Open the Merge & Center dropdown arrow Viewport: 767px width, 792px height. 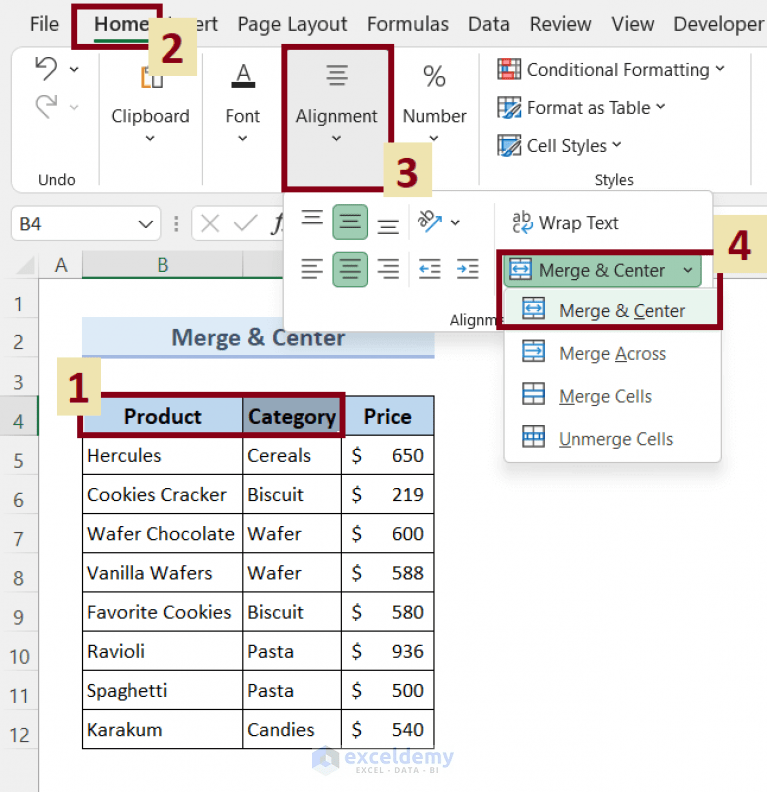[x=688, y=270]
